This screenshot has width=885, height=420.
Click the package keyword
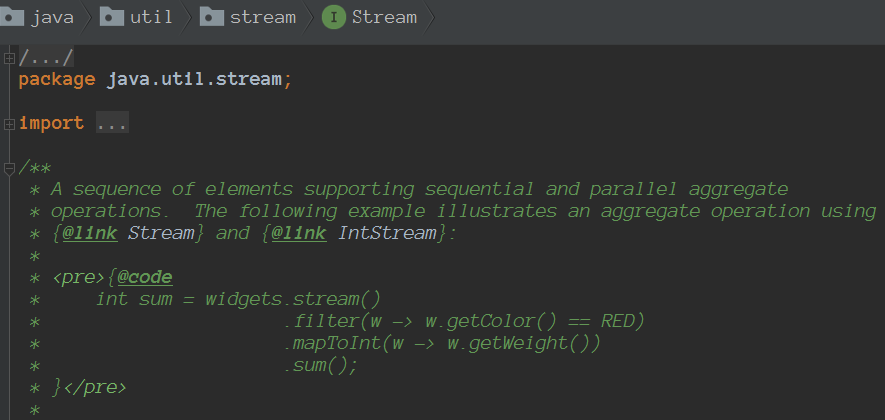click(57, 79)
